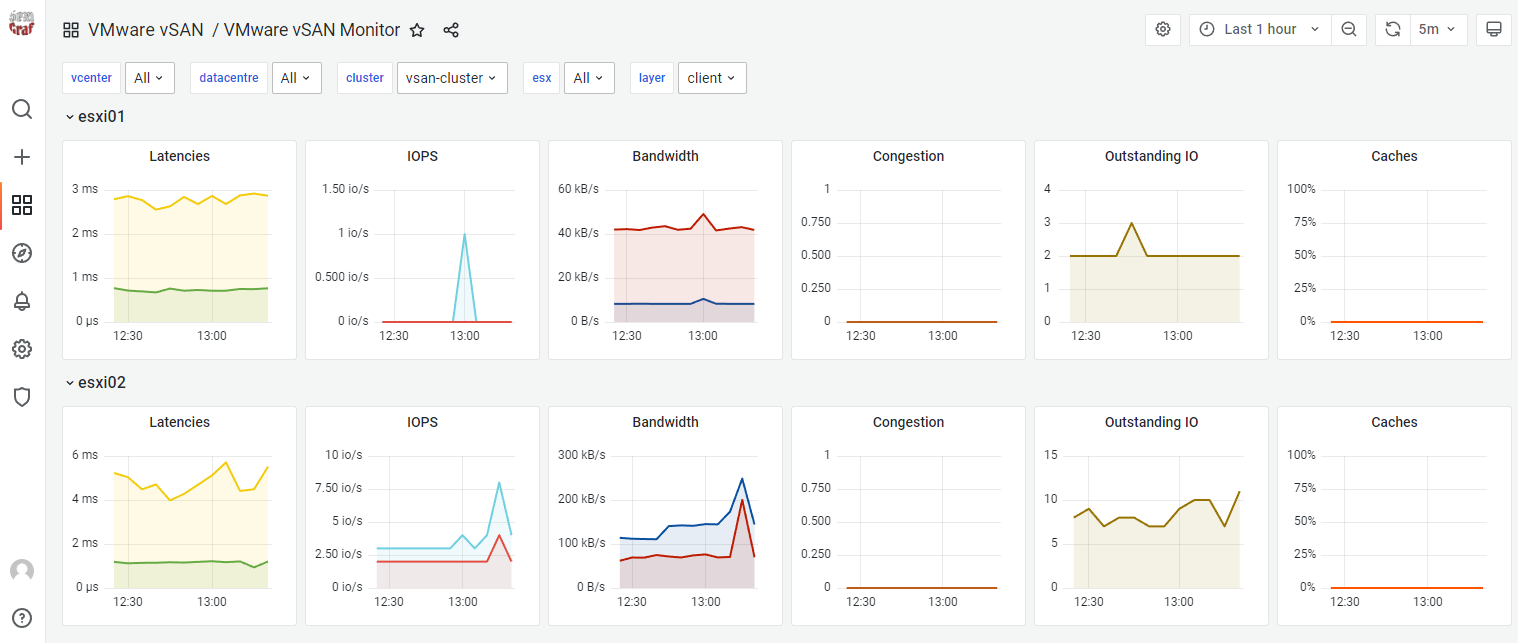Open the datacentre All dropdown

[296, 78]
